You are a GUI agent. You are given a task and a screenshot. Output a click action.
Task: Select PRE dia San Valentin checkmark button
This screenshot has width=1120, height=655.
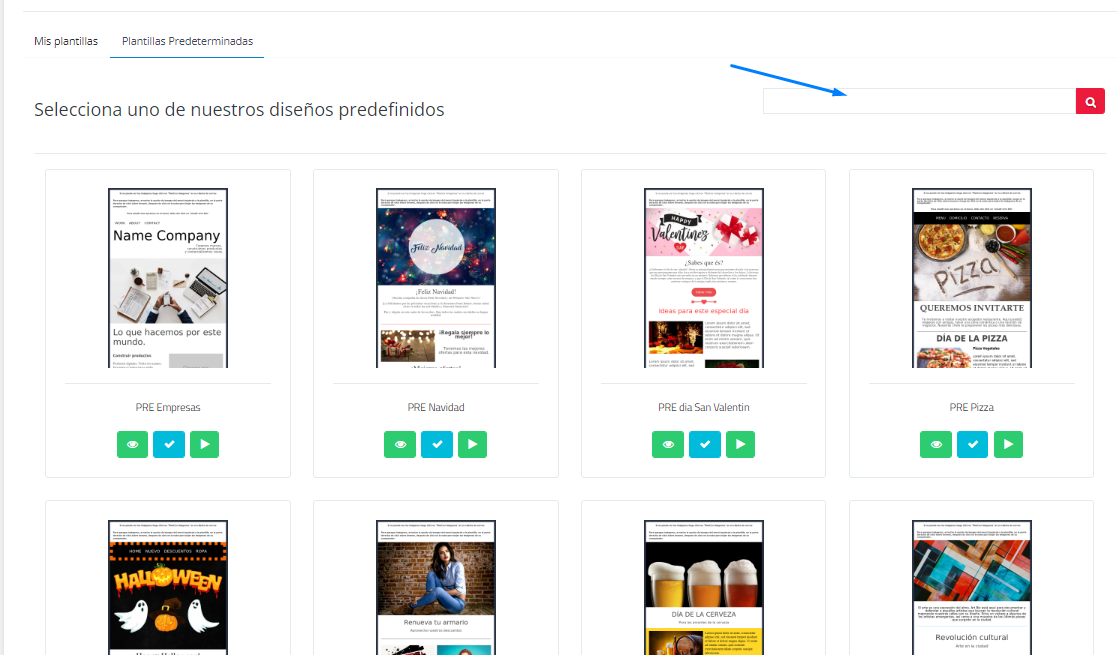click(x=704, y=444)
